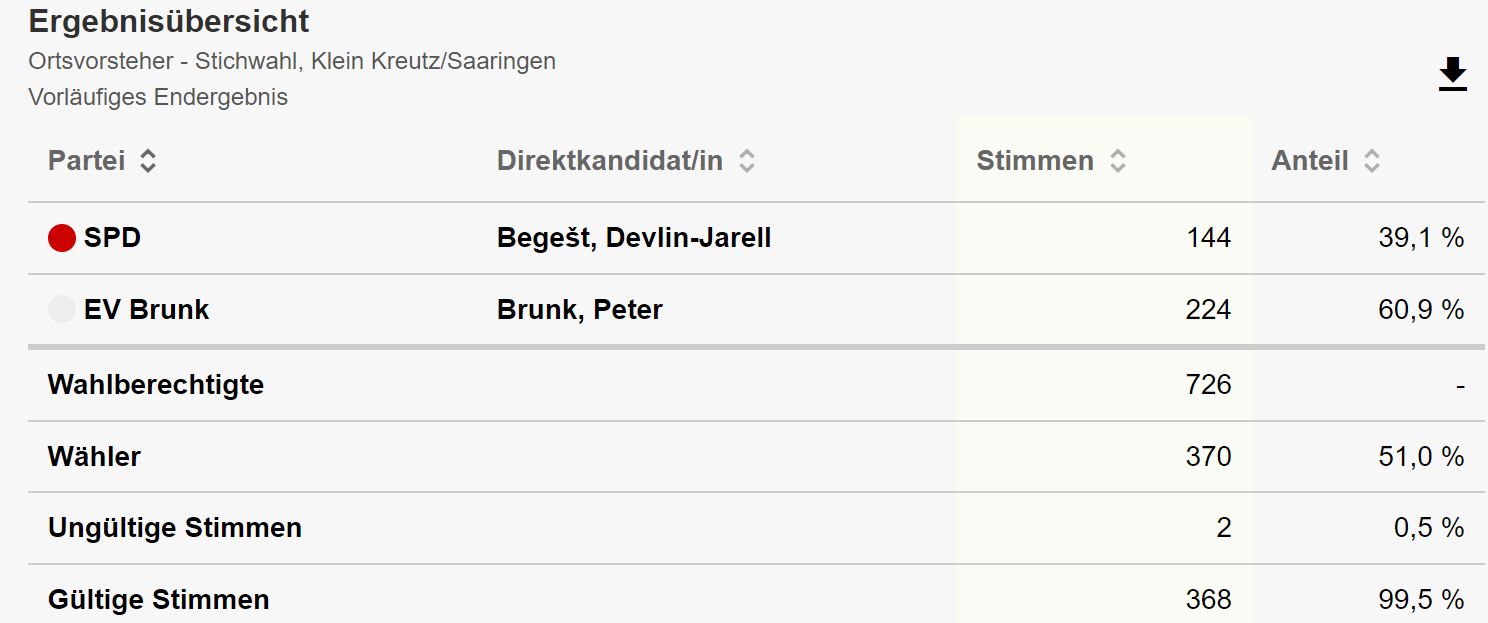The image size is (1488, 623).
Task: Click the Direktkandidat/in column header
Action: pos(609,161)
